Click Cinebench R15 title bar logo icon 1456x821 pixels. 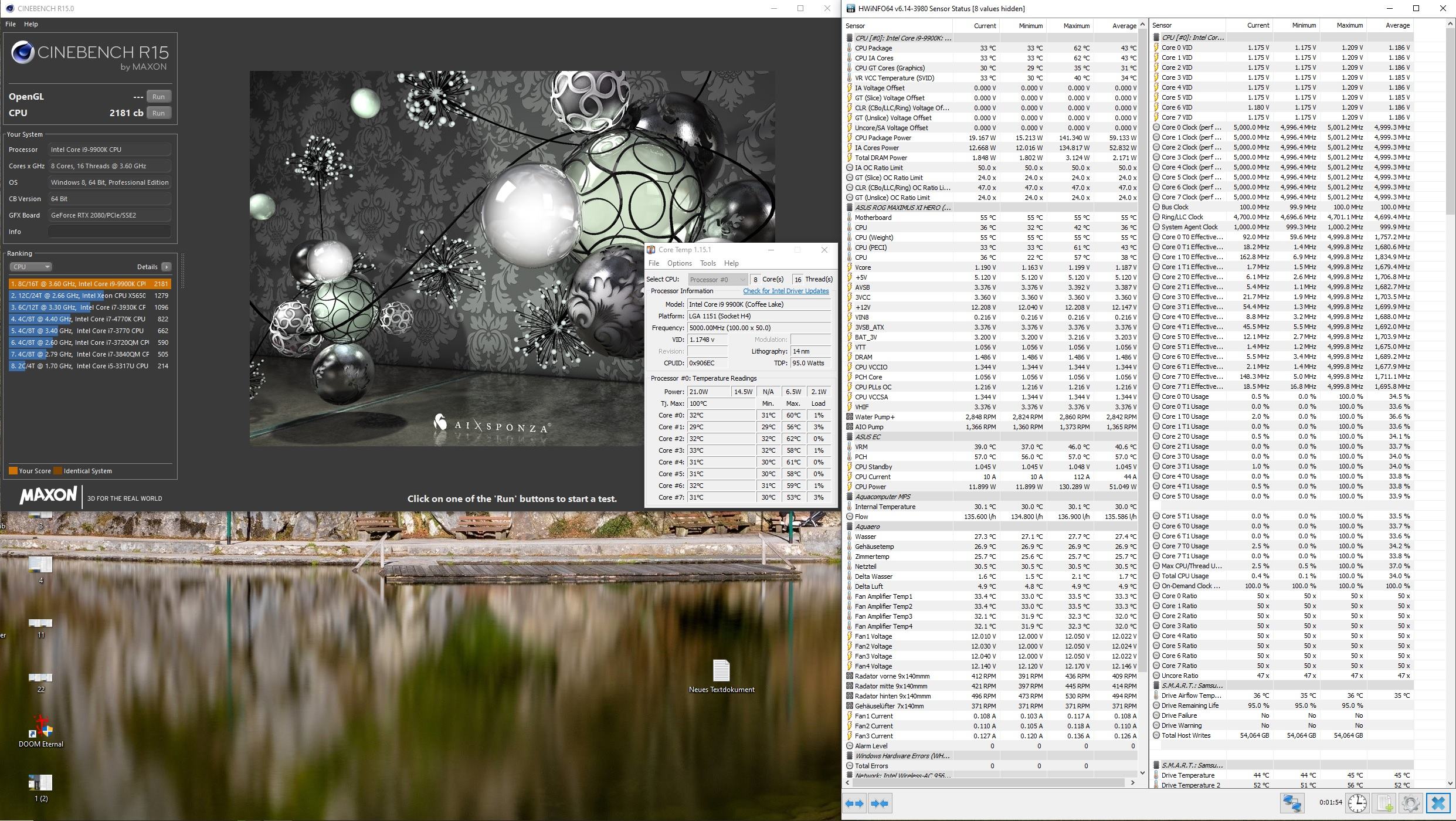(10, 8)
